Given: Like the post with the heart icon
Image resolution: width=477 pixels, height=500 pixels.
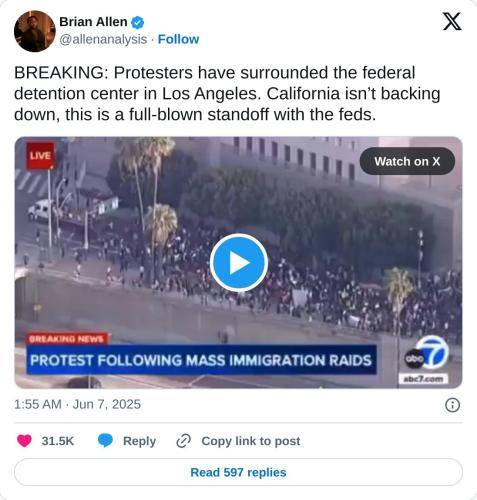Looking at the screenshot, I should (24, 441).
